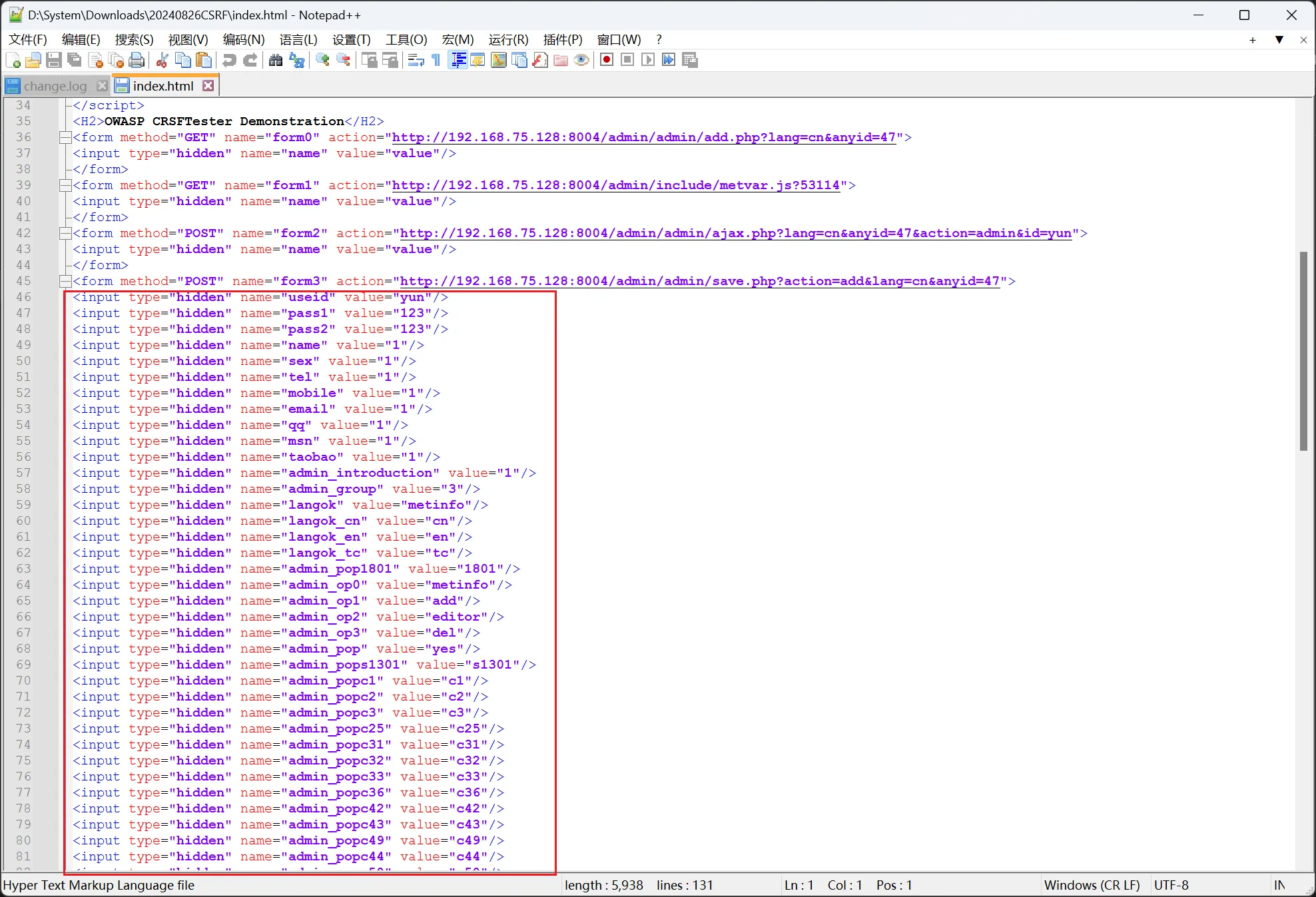1316x897 pixels.
Task: Click the save.php URL link on line 45
Action: (700, 282)
